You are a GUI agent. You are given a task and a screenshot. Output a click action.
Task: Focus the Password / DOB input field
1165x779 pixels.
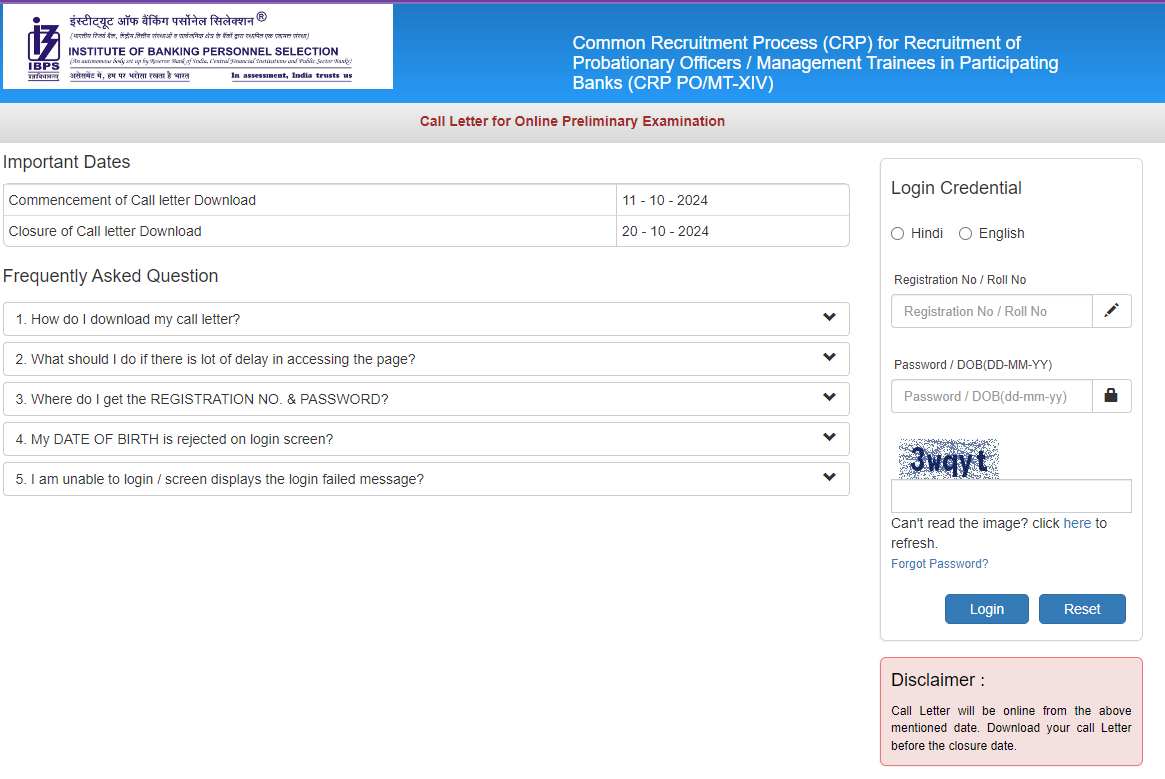coord(992,396)
